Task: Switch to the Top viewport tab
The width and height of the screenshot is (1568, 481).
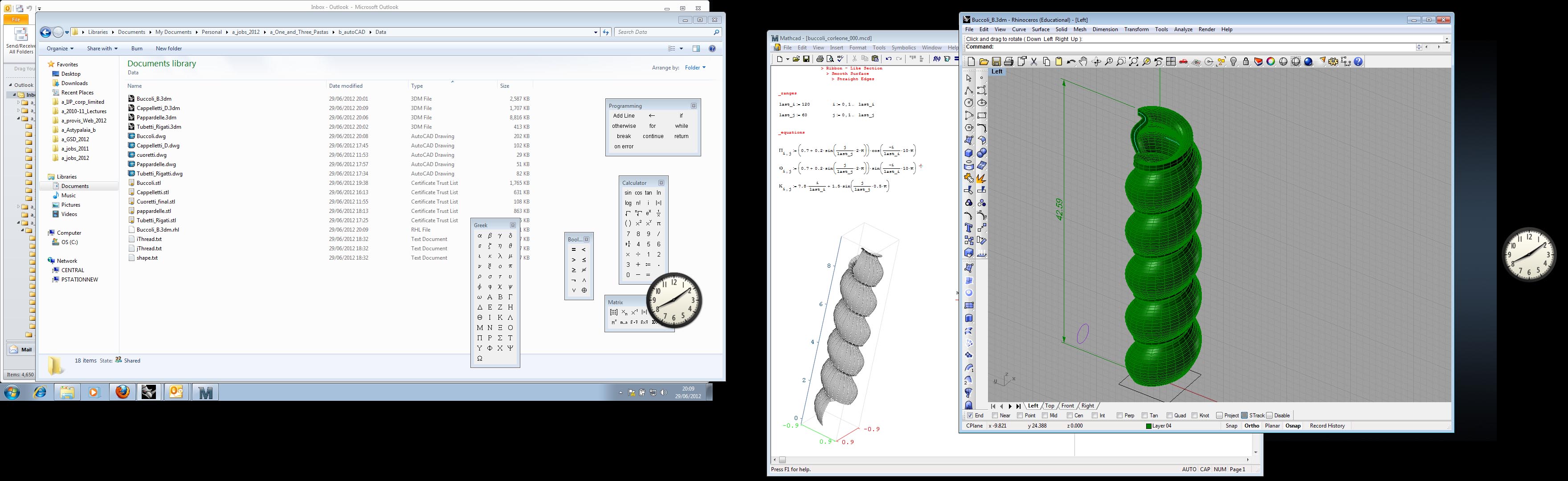Action: [1049, 405]
